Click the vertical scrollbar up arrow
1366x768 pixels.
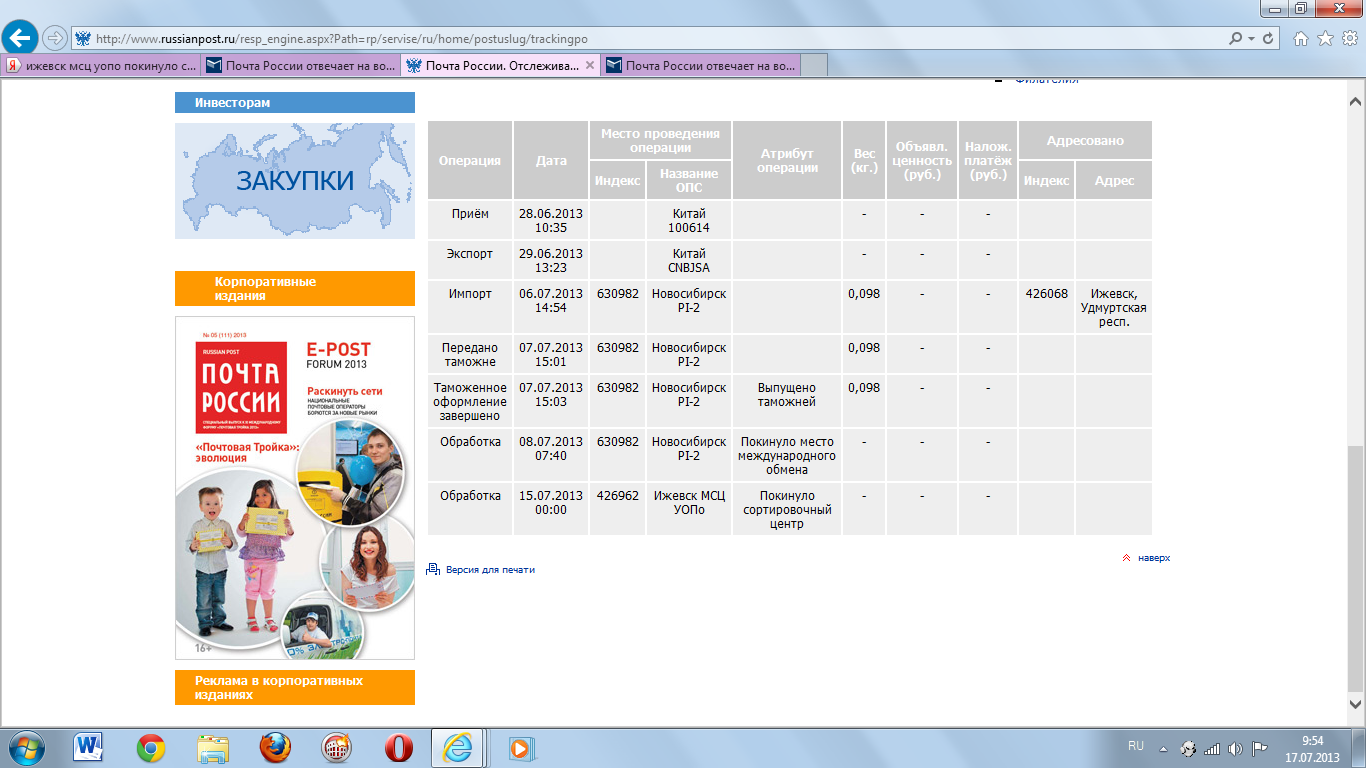(x=1356, y=102)
